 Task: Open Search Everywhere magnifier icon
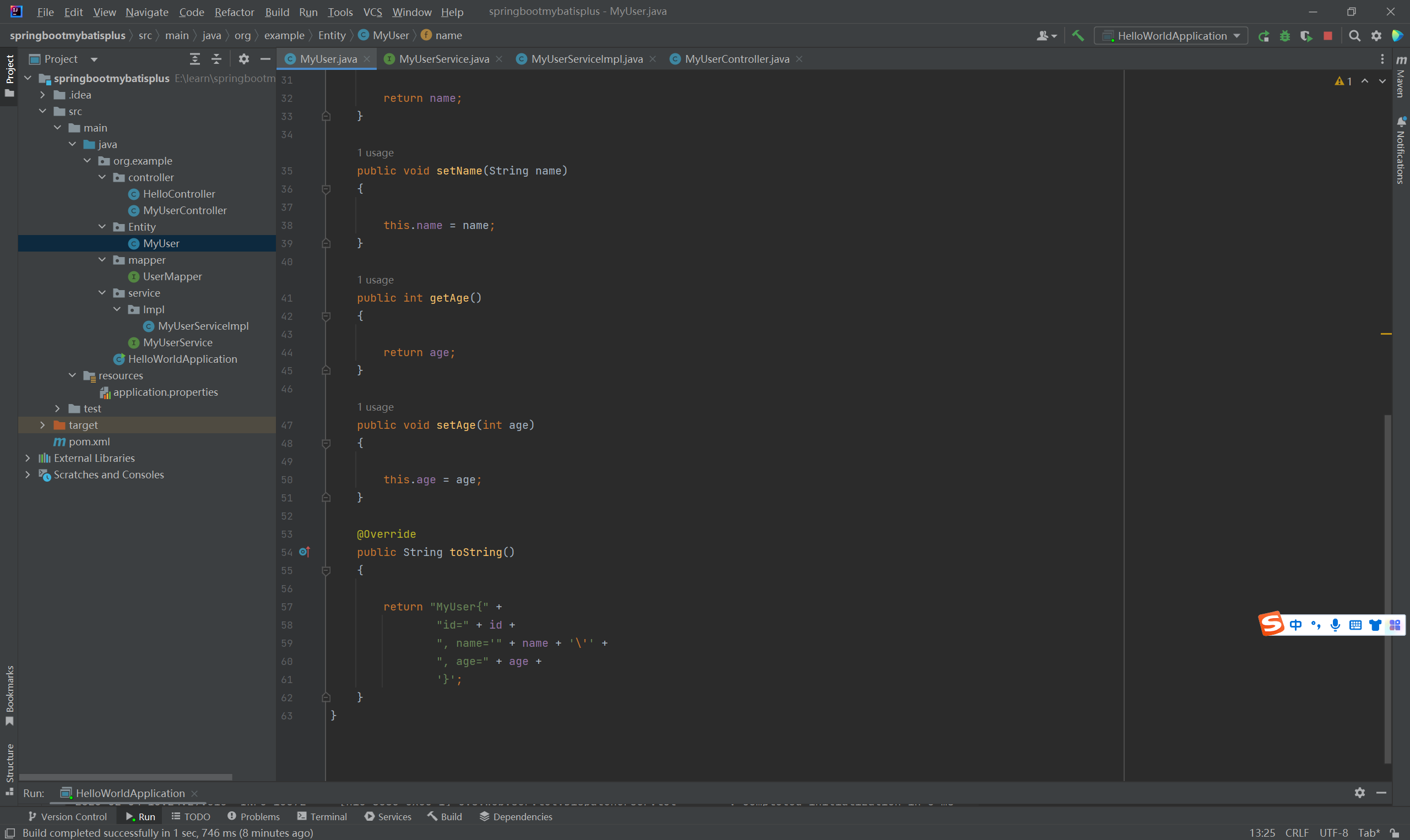[1354, 36]
